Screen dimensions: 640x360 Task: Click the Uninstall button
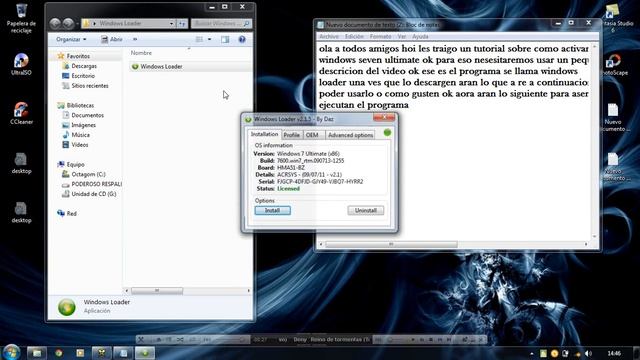coord(366,210)
